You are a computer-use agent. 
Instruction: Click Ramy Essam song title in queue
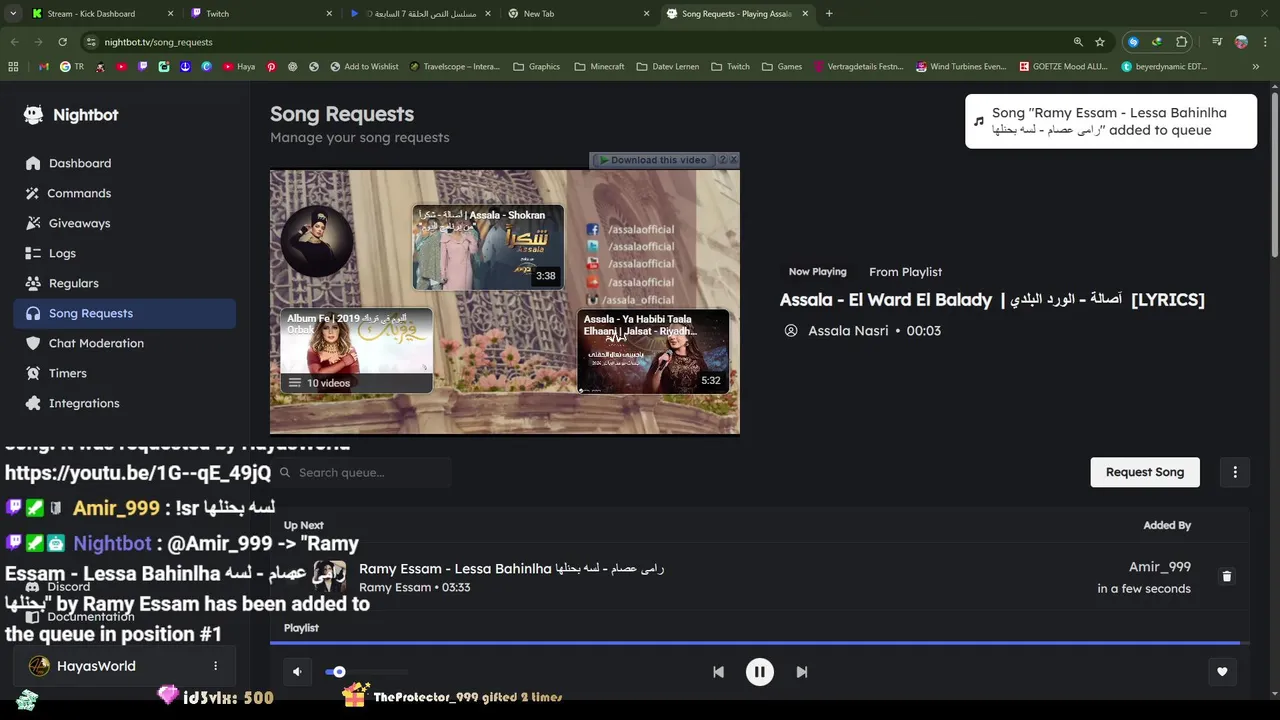pyautogui.click(x=511, y=568)
